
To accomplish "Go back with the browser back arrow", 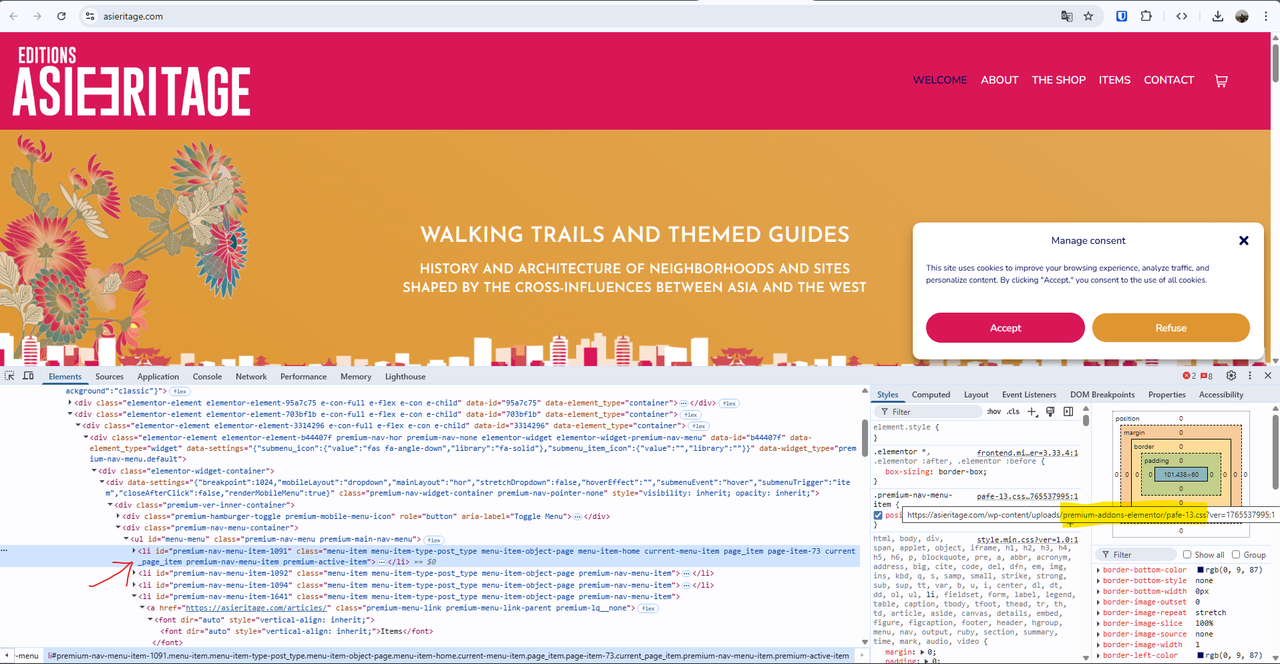I will [x=12, y=16].
